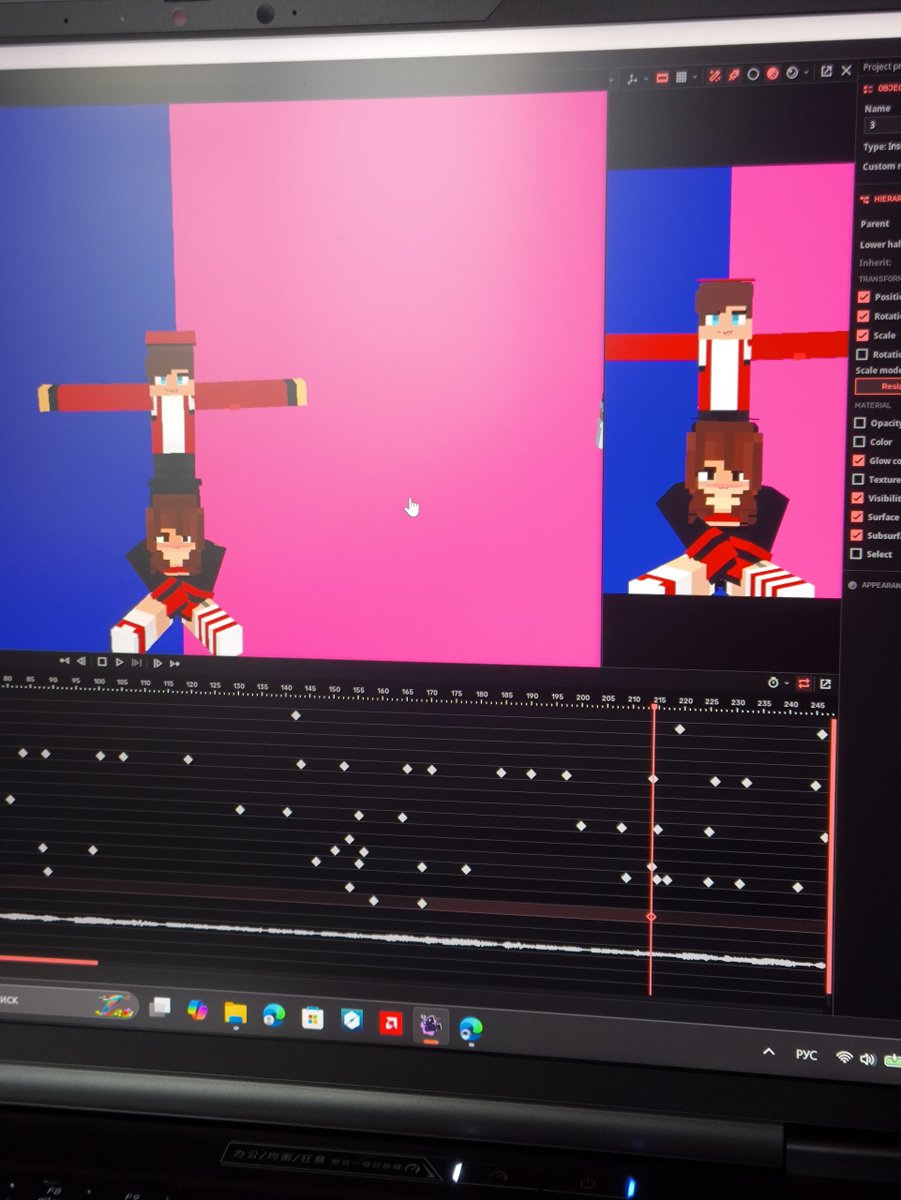Expand the Appearance section
Image resolution: width=901 pixels, height=1200 pixels.
point(874,586)
